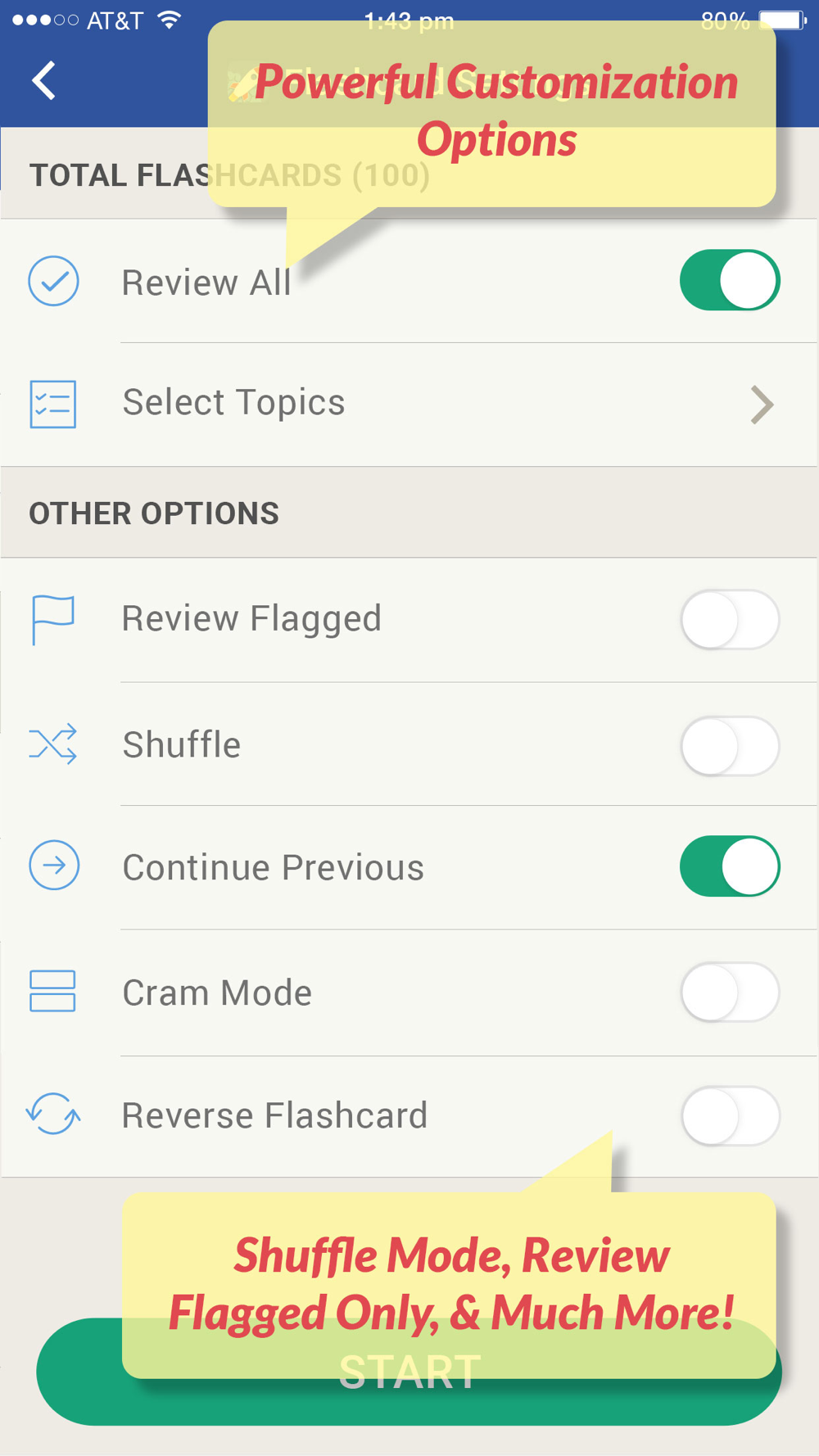Screen dimensions: 819x1456
Task: Open the Select Topics row label
Action: (233, 402)
